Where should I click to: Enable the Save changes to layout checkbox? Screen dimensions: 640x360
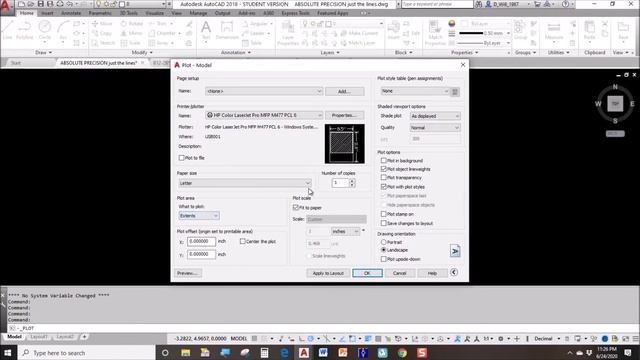click(x=384, y=223)
